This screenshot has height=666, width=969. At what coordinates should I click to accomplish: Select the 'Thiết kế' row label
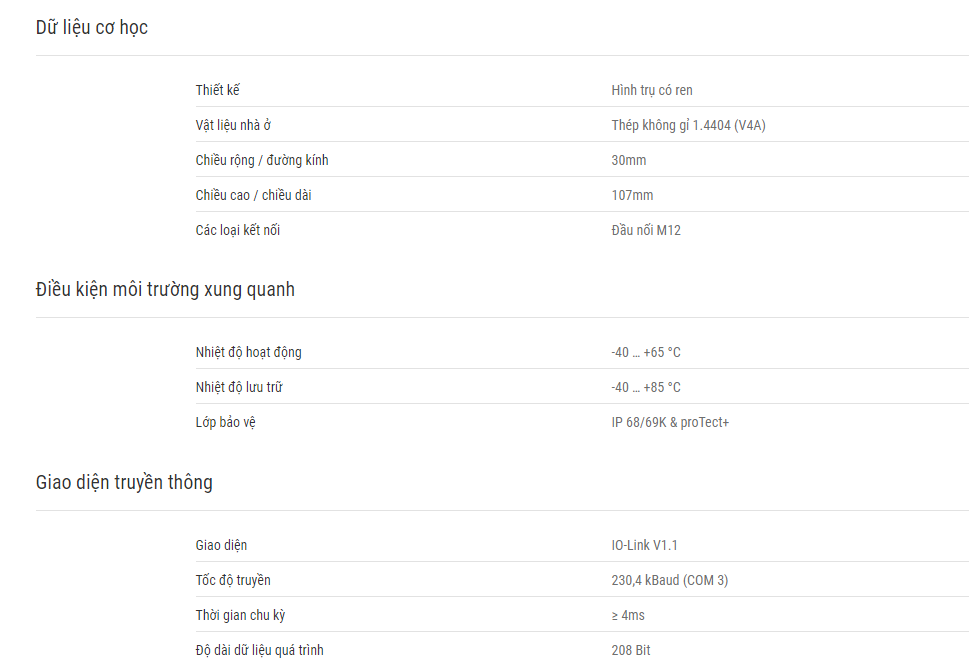[x=218, y=90]
